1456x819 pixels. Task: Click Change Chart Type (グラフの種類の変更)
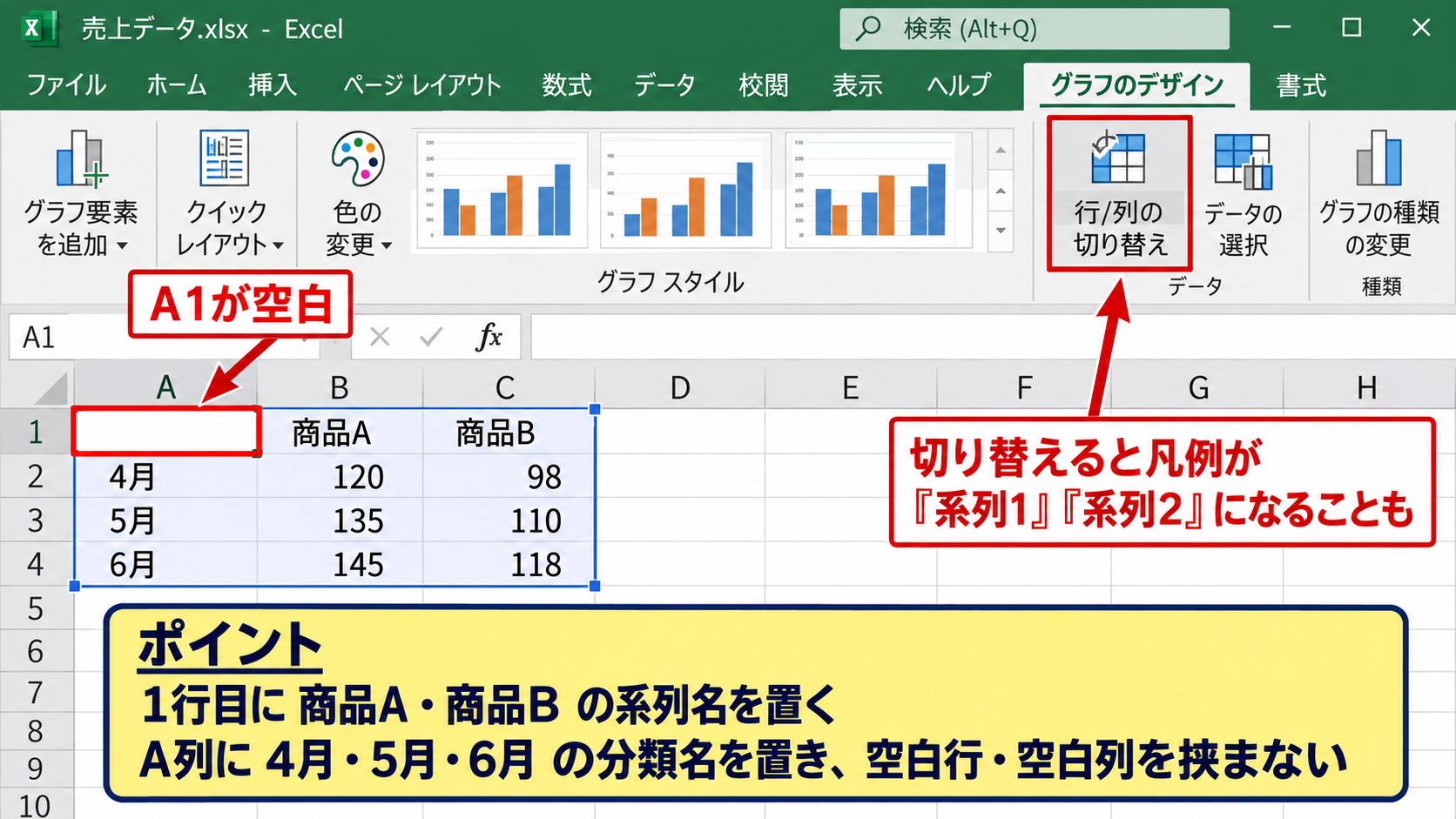coord(1378,193)
